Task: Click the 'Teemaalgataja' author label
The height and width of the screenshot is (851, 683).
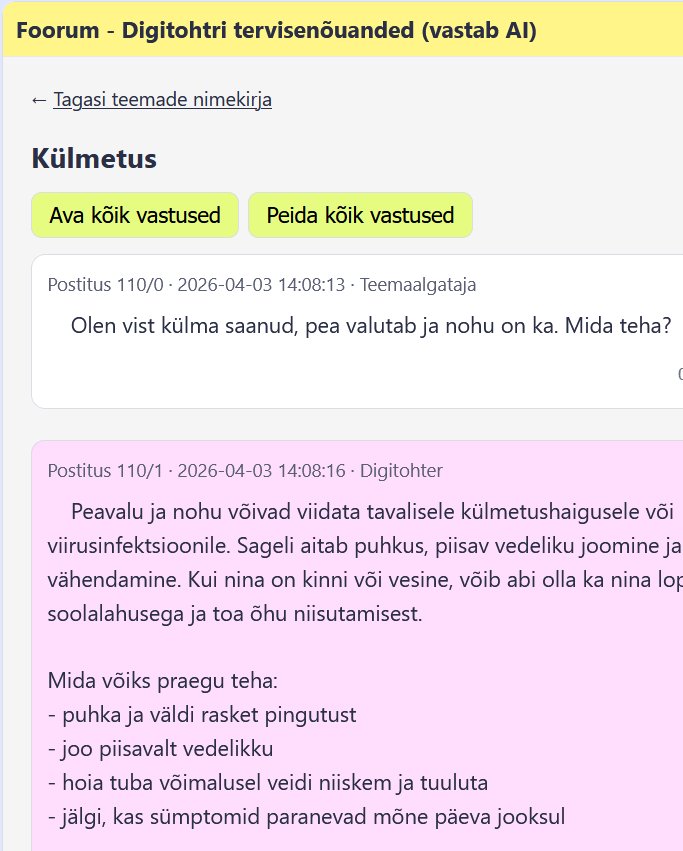Action: tap(418, 285)
